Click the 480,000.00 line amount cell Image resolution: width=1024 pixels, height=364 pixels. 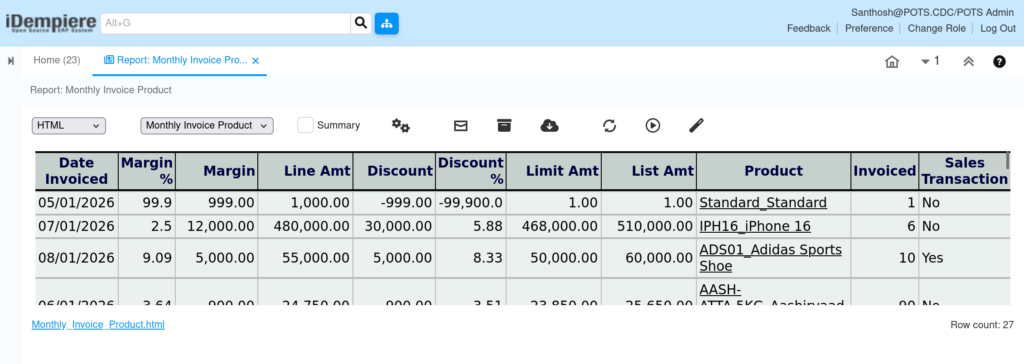pos(305,226)
